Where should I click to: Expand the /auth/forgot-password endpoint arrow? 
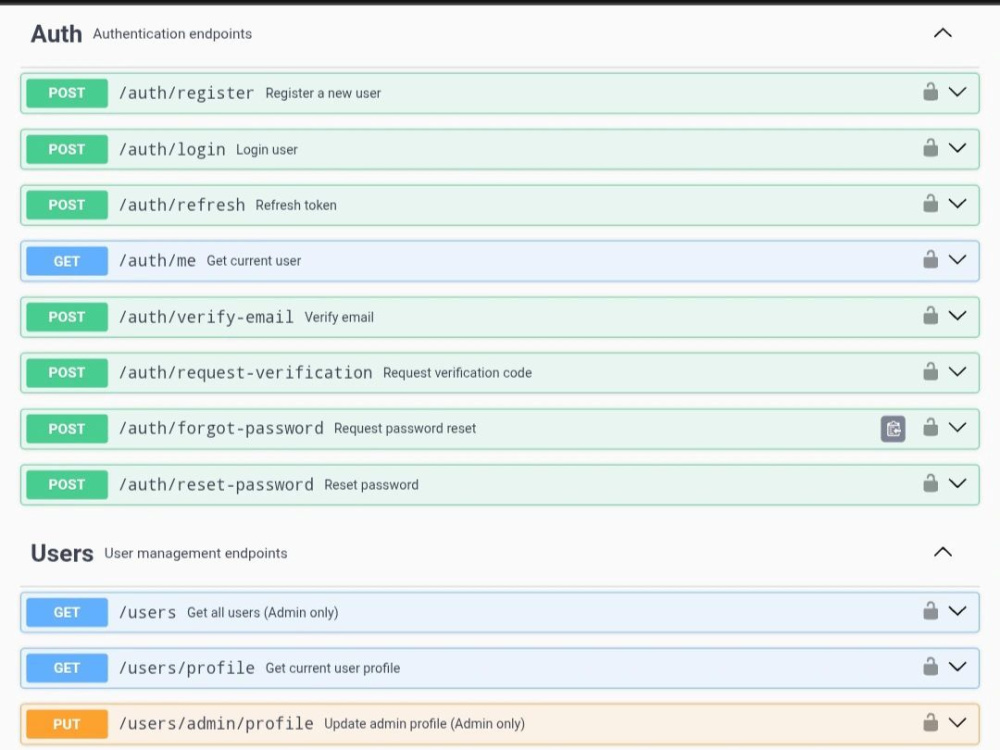coord(957,427)
